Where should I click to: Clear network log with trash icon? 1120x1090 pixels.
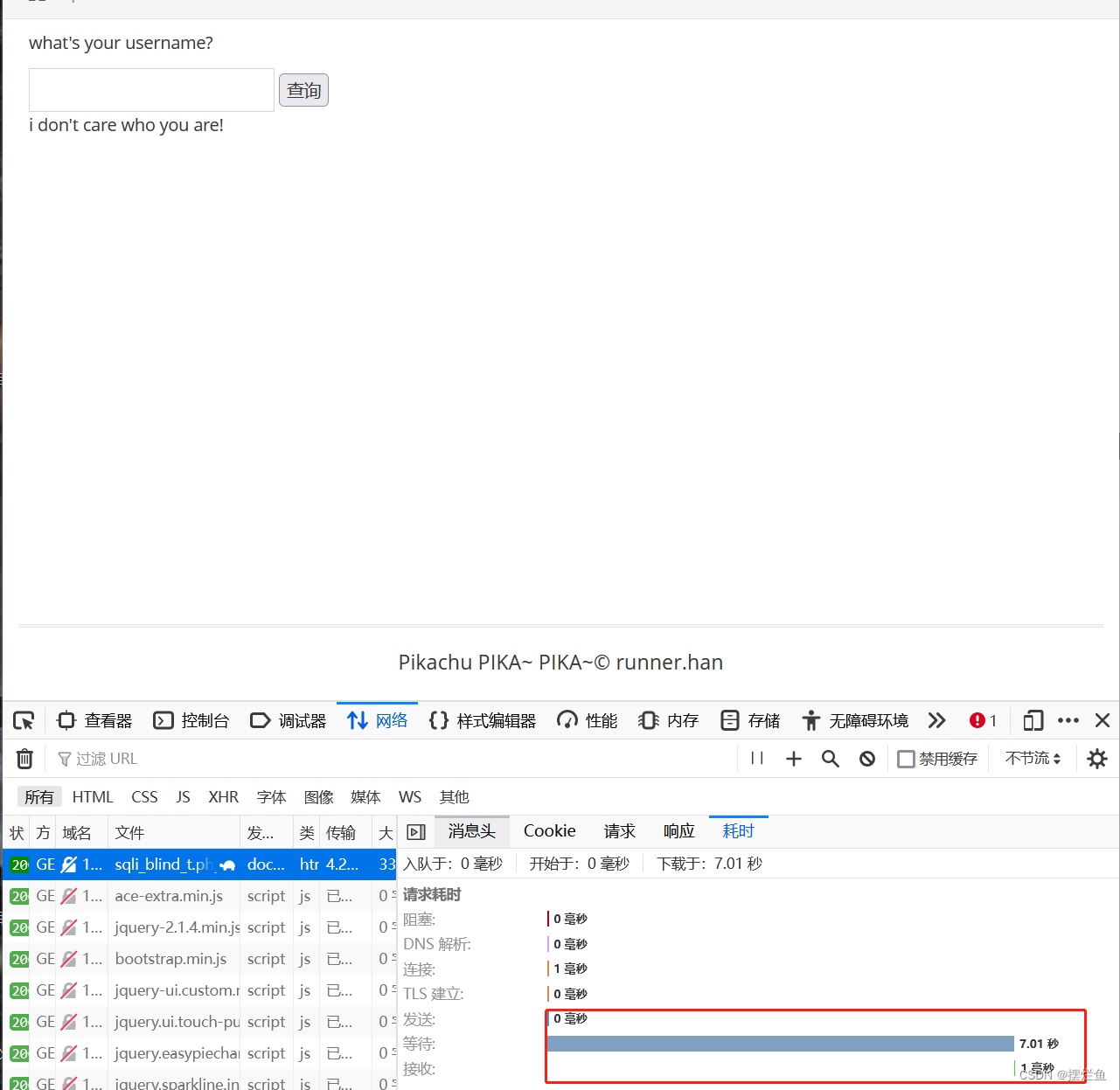click(x=24, y=759)
